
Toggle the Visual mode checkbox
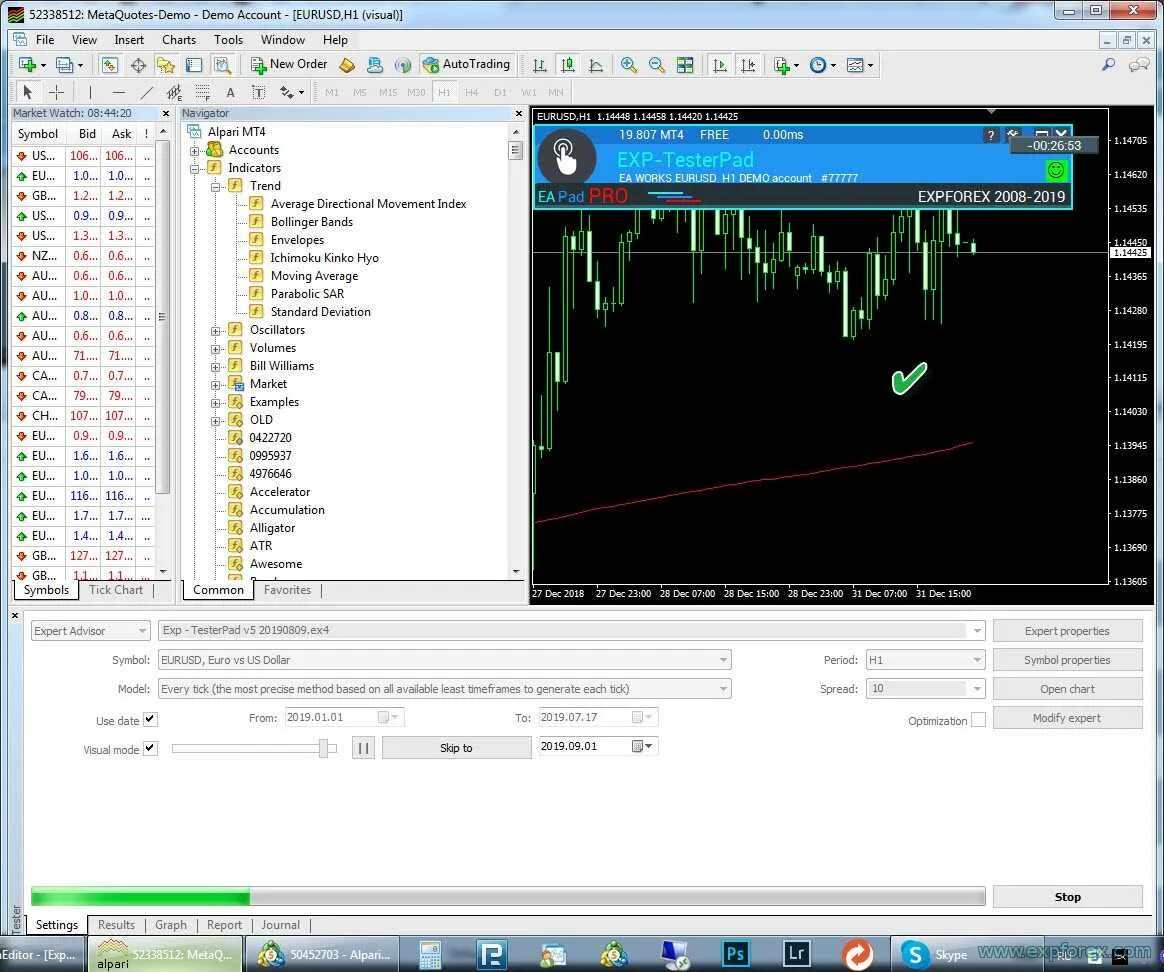pos(150,748)
